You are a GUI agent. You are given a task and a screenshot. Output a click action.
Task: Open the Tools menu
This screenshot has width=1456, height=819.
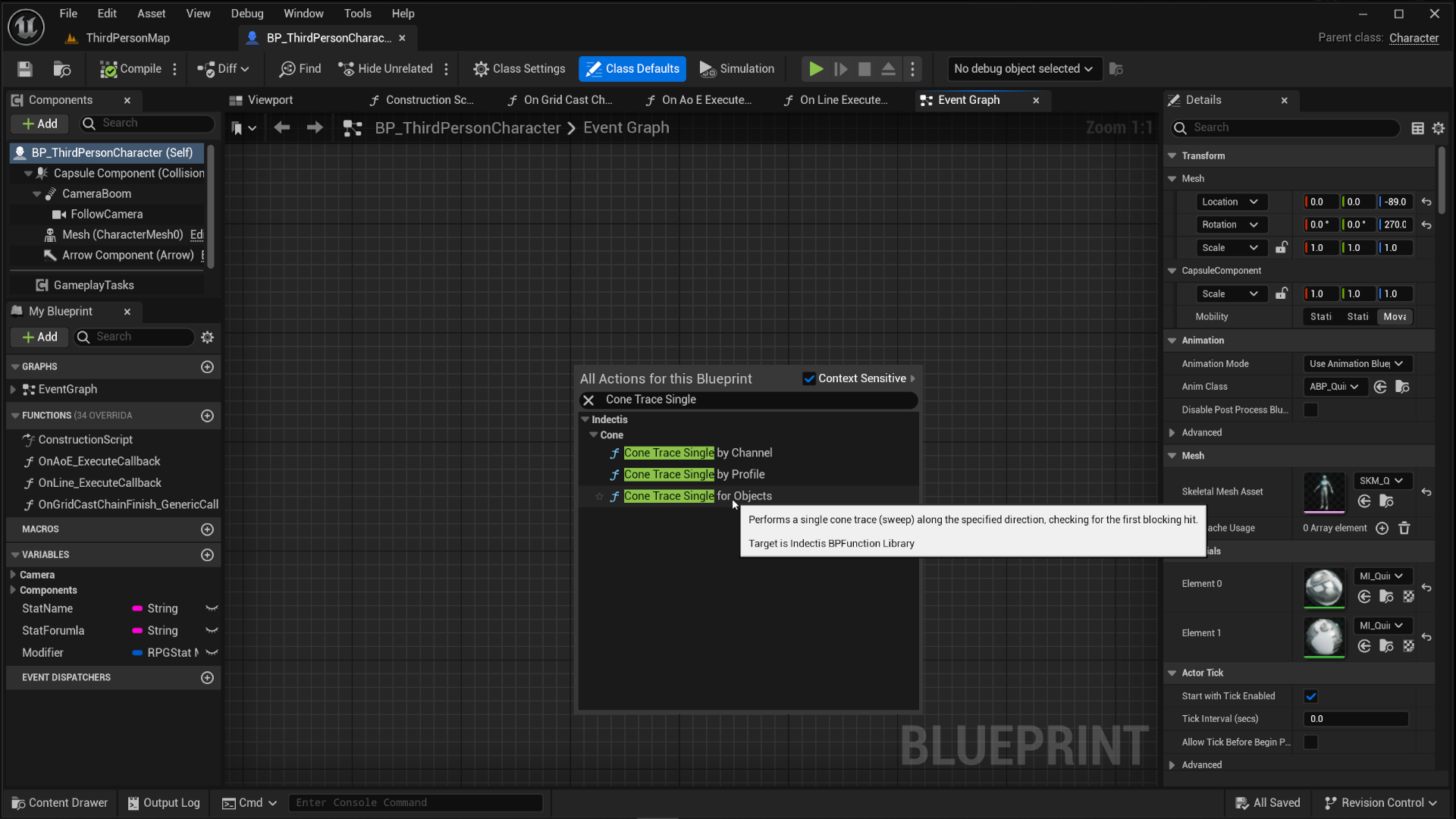[357, 14]
